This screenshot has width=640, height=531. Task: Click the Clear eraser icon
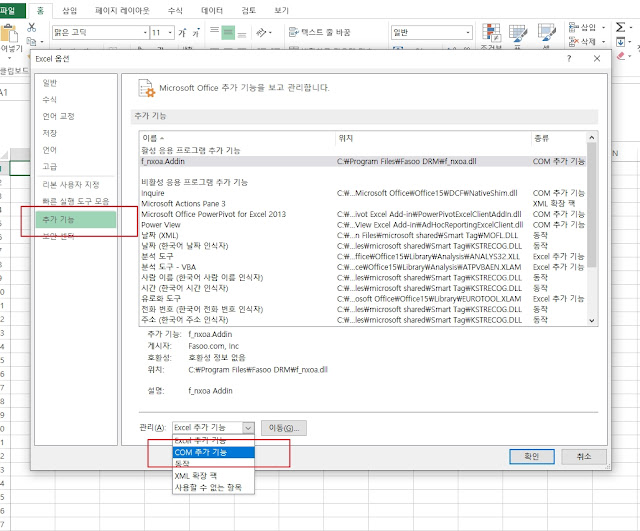pos(621,56)
